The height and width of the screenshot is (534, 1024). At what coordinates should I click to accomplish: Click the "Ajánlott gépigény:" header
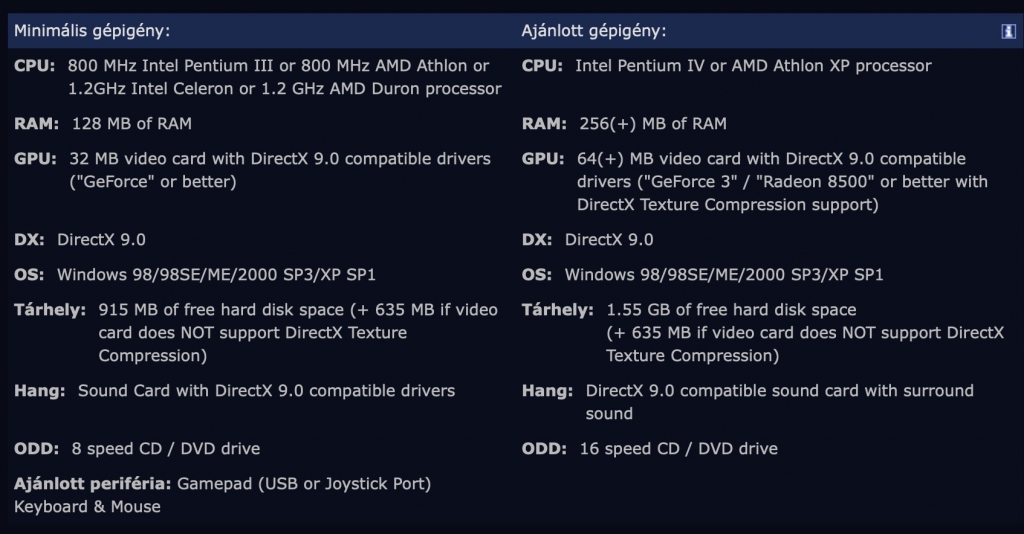click(594, 31)
